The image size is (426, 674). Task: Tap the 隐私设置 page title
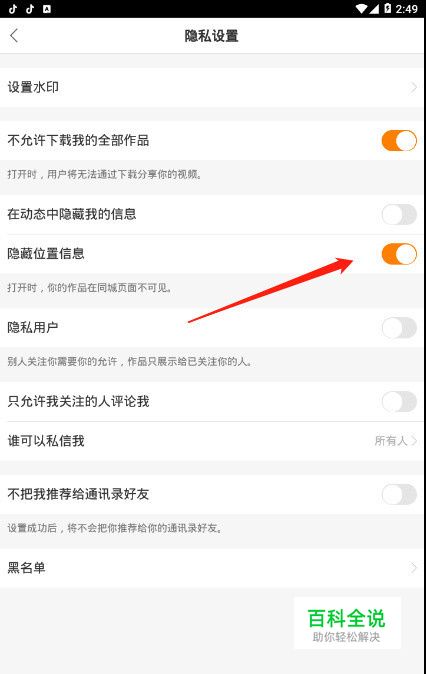tap(211, 36)
